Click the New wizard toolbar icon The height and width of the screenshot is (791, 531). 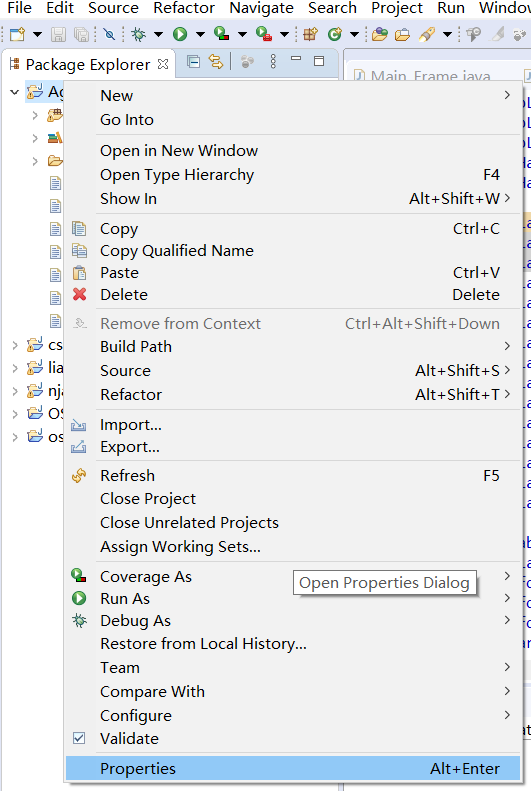tap(17, 34)
